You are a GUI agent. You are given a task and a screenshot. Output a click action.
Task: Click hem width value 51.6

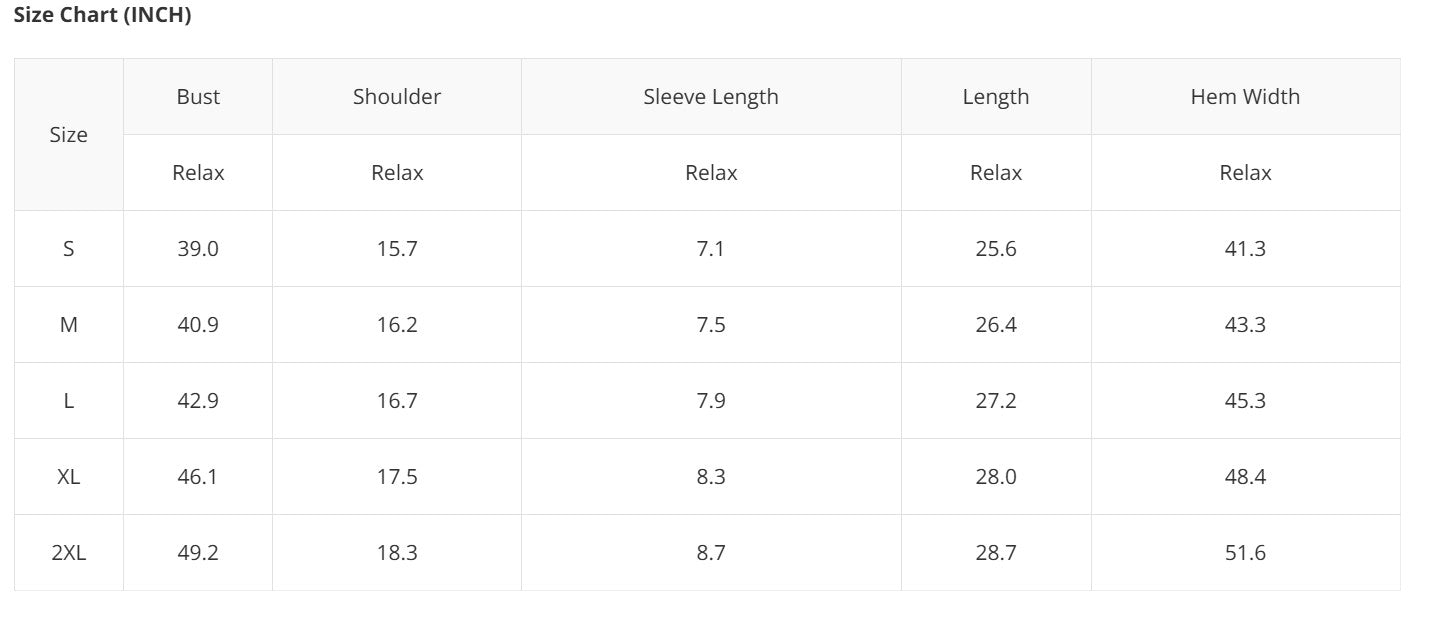coord(1245,553)
